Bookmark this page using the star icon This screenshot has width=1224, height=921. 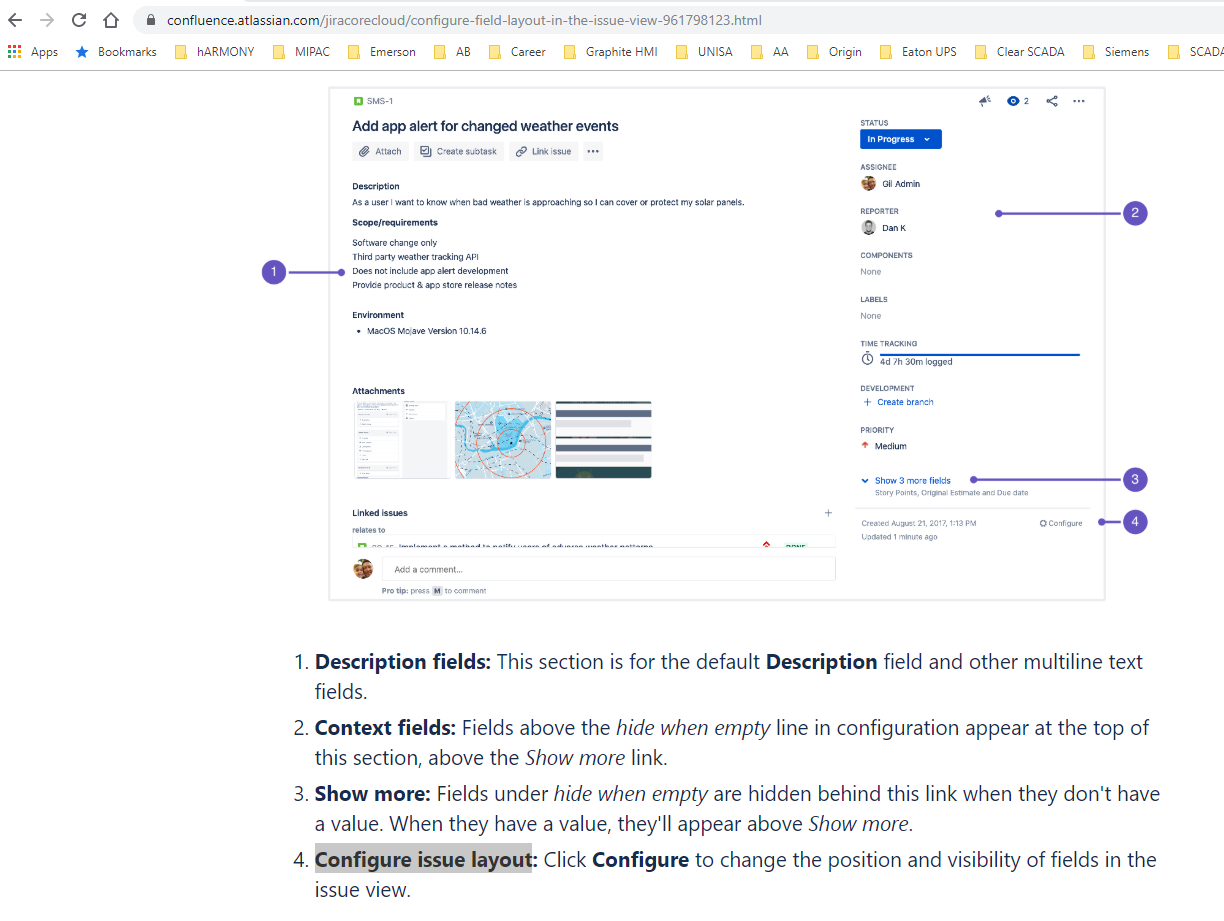pos(80,51)
